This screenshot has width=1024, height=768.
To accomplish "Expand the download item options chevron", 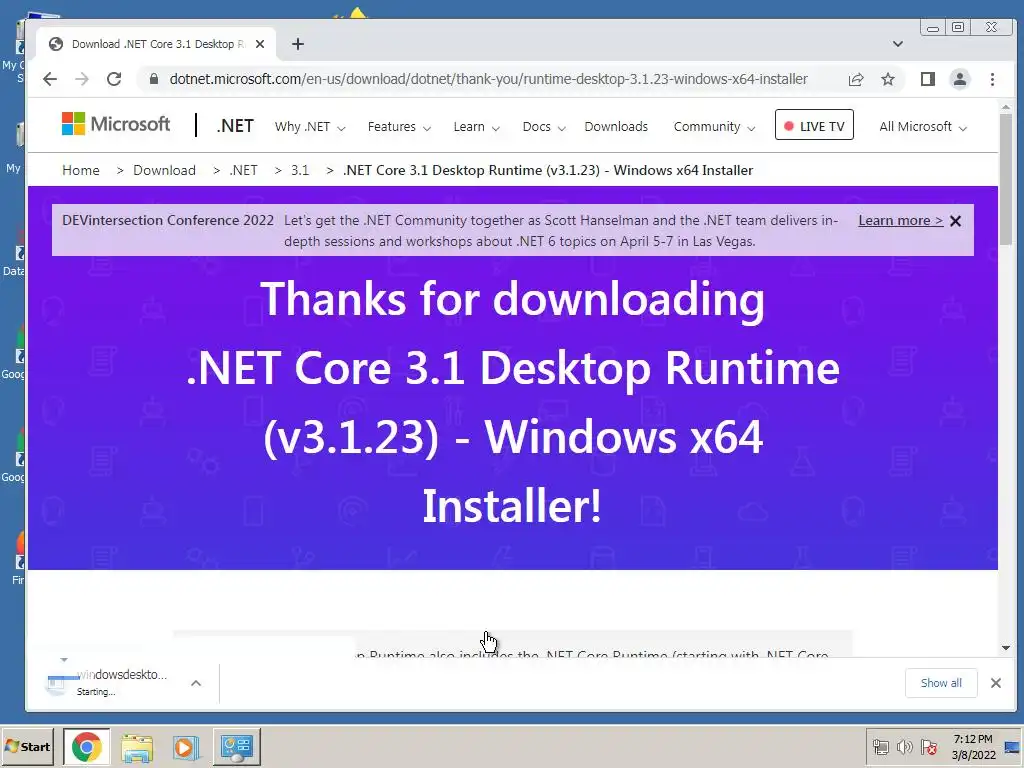I will [196, 683].
